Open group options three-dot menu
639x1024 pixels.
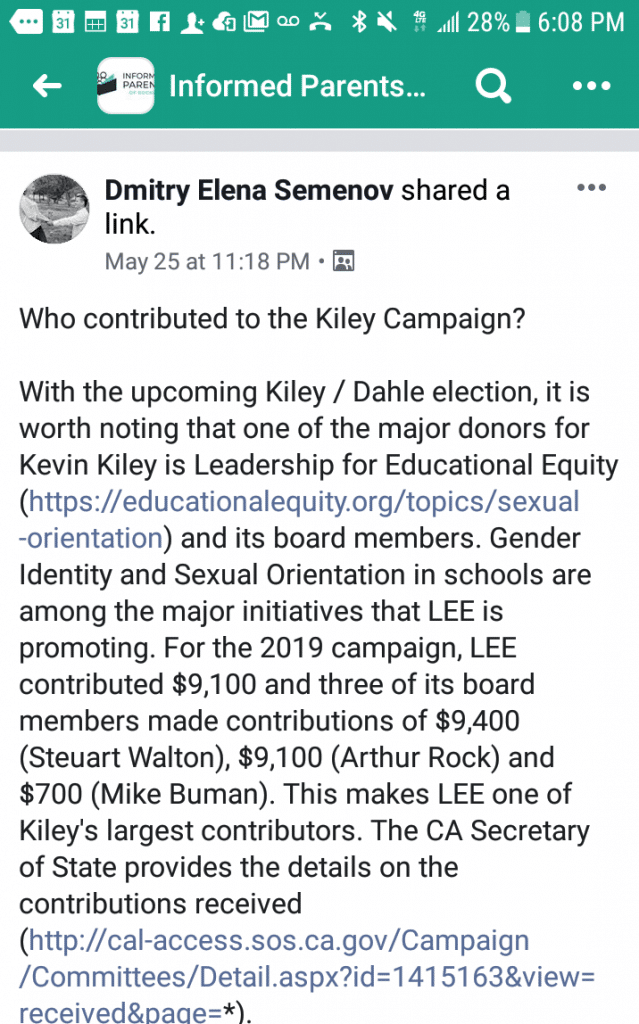coord(591,86)
